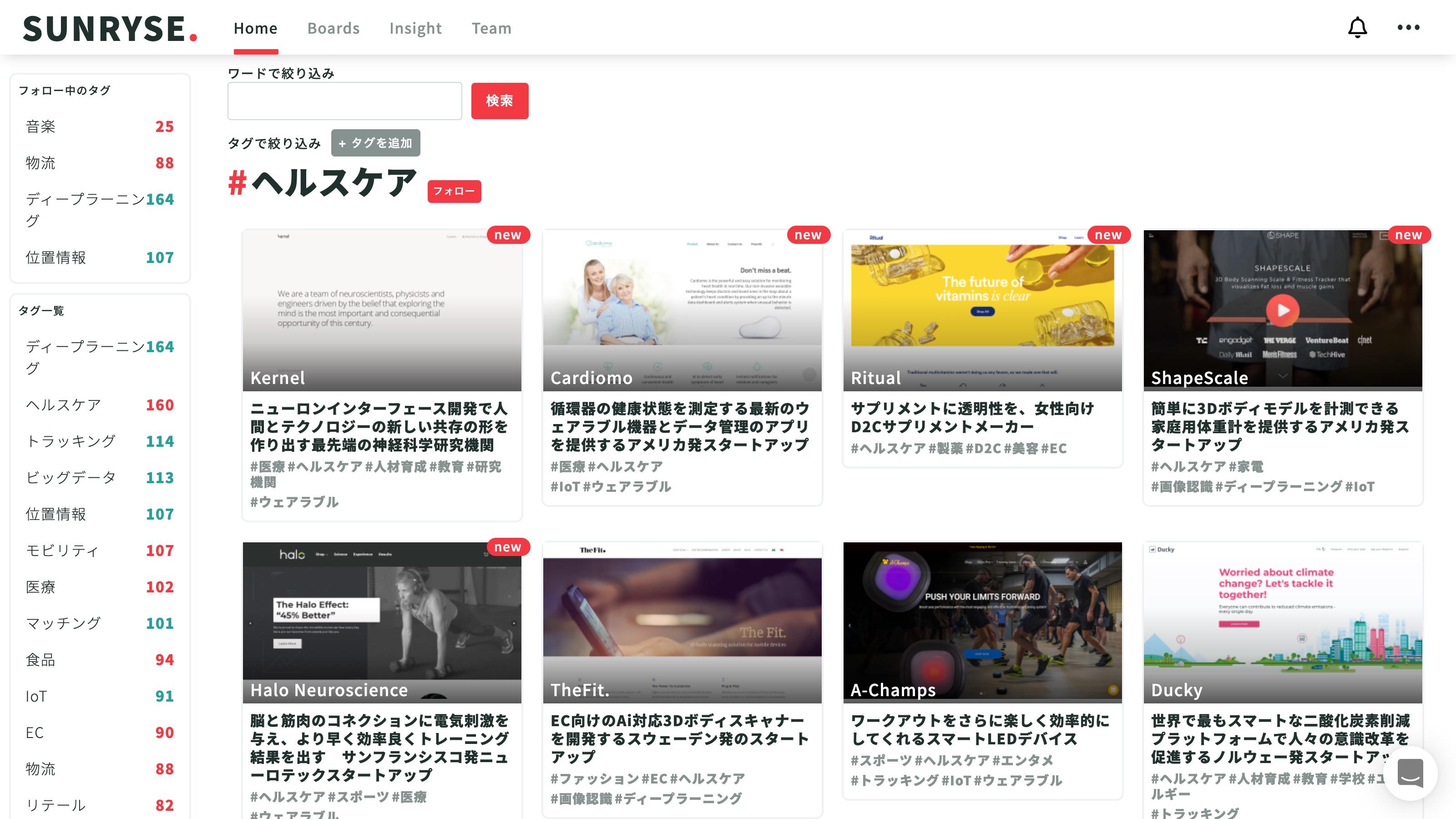Click #ウェアラブル tag on Cardiomo card
The height and width of the screenshot is (819, 1456).
[x=627, y=487]
